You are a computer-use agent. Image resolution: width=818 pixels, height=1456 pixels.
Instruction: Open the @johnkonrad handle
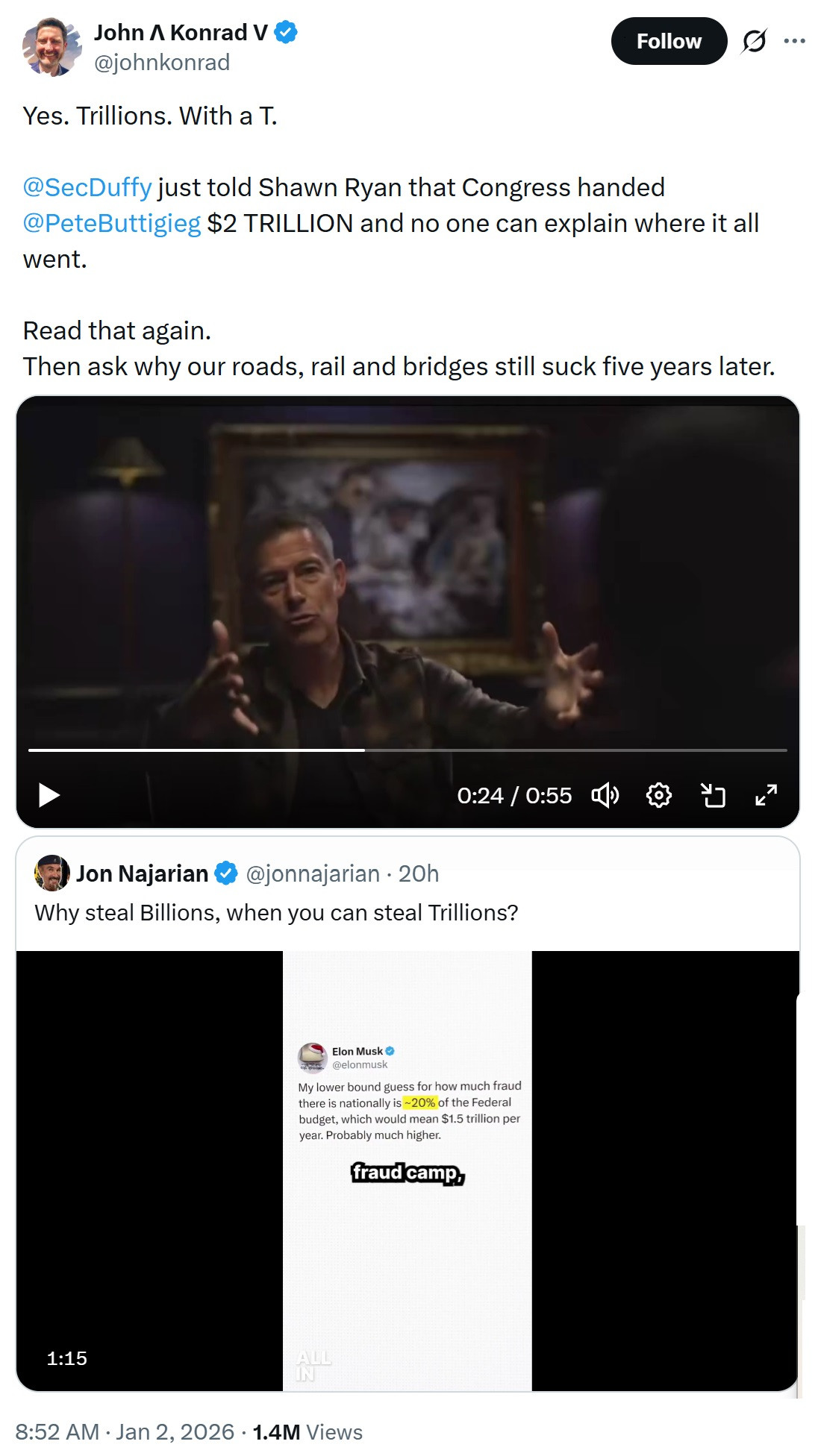pos(162,63)
